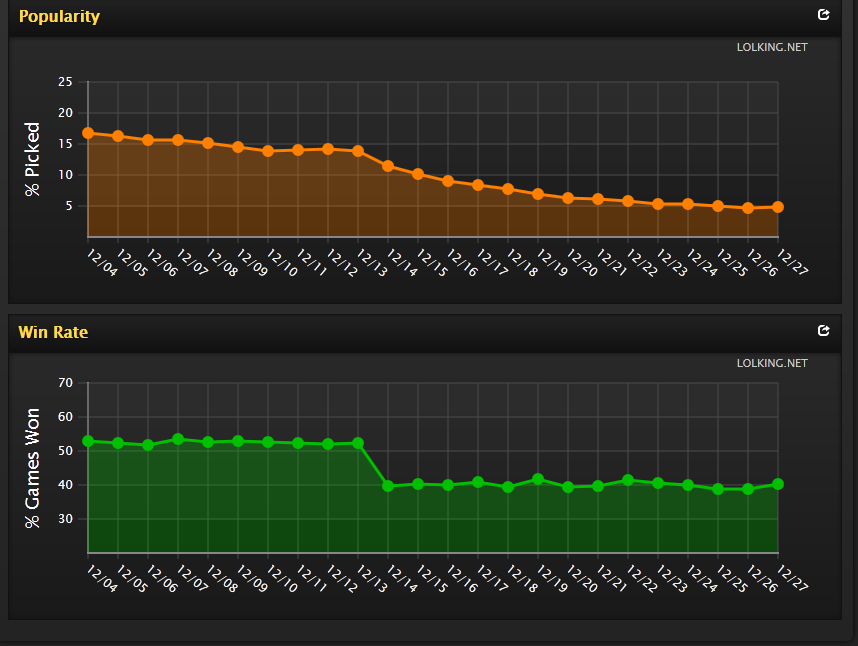Viewport: 858px width, 646px height.
Task: Click the % Picked axis label
Action: click(32, 159)
